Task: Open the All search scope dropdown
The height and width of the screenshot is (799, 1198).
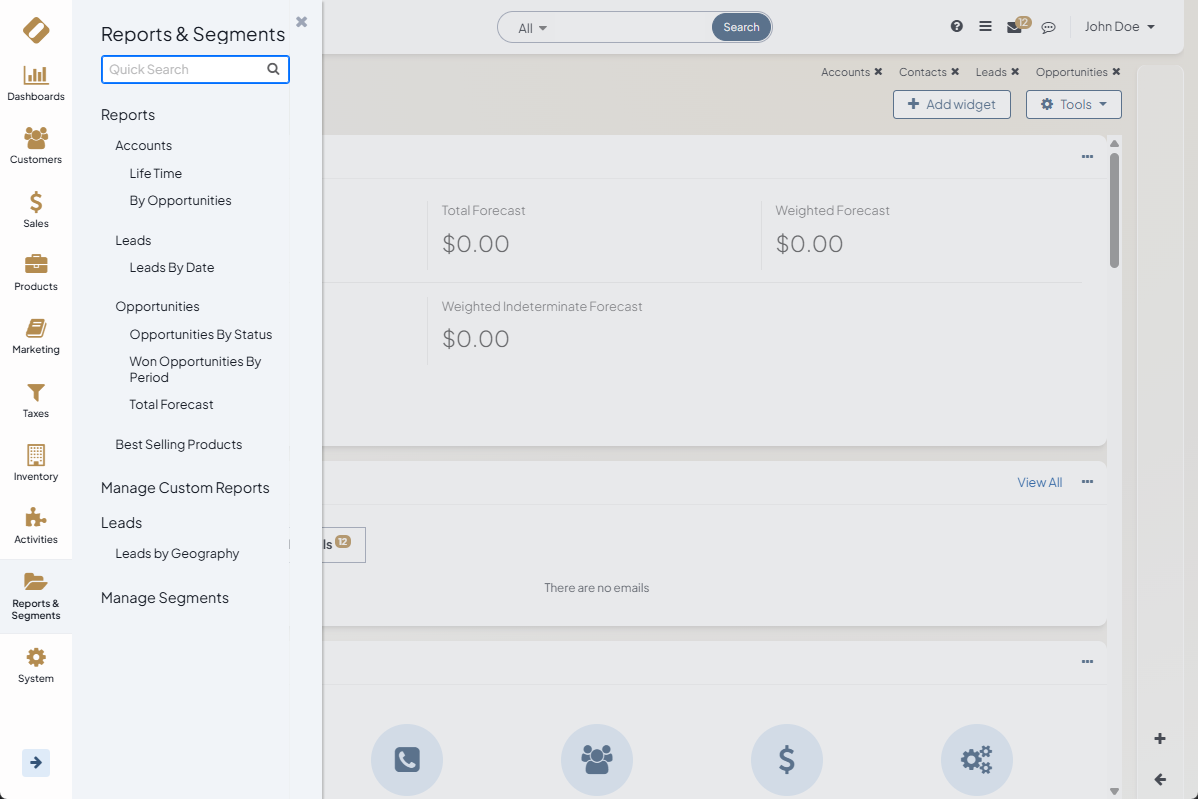Action: (533, 28)
